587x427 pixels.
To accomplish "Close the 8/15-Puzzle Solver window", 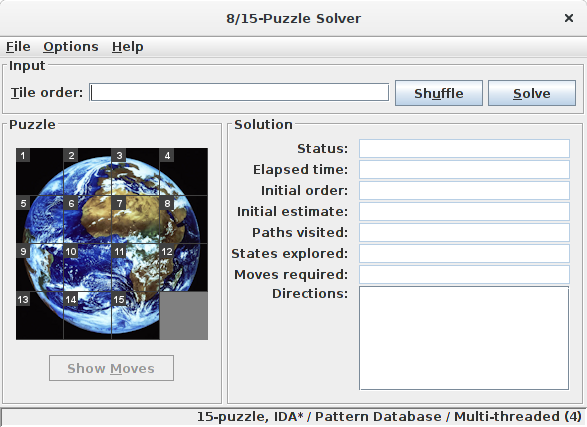I will (x=569, y=18).
